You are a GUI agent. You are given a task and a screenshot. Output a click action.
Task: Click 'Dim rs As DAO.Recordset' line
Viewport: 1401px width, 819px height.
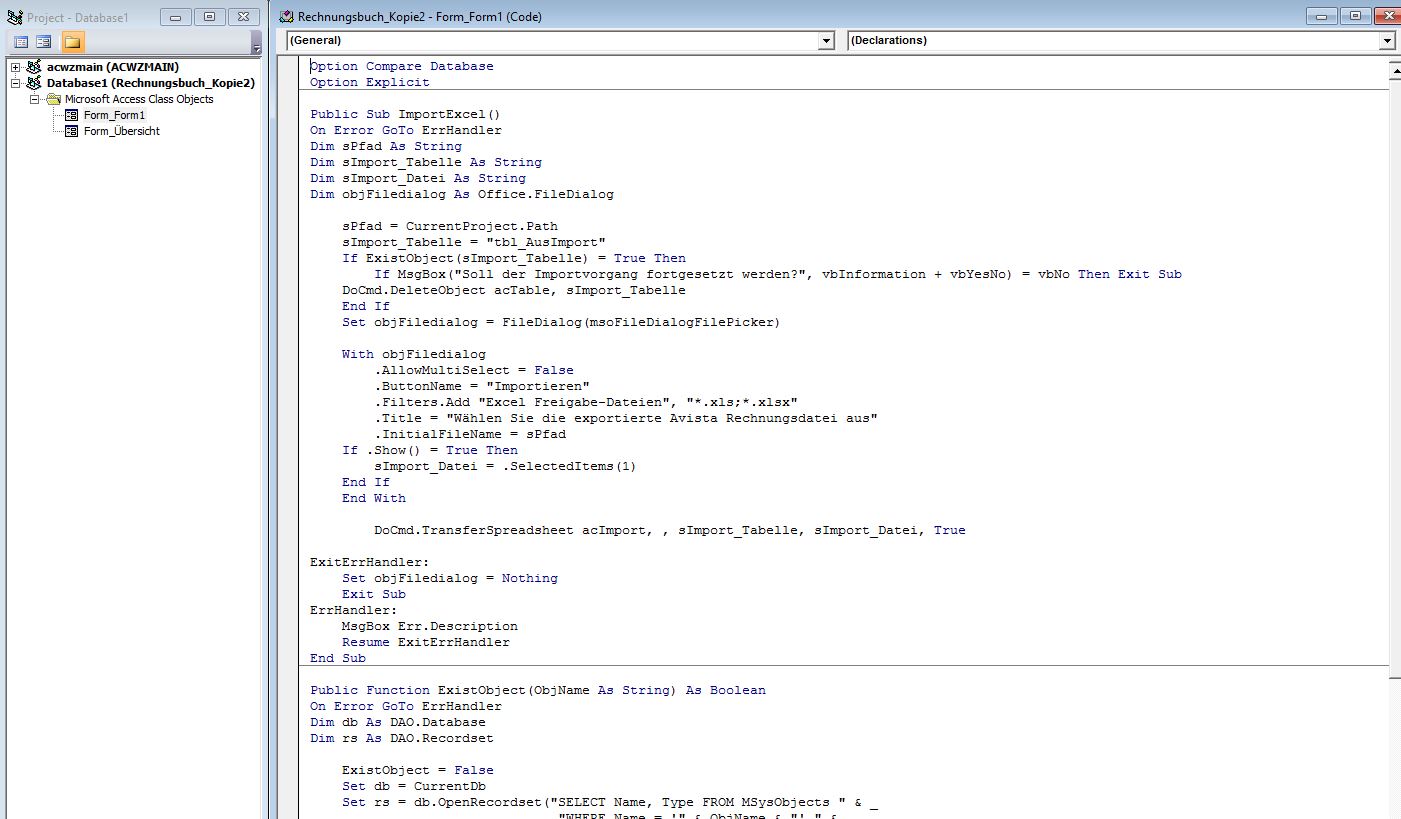click(402, 738)
